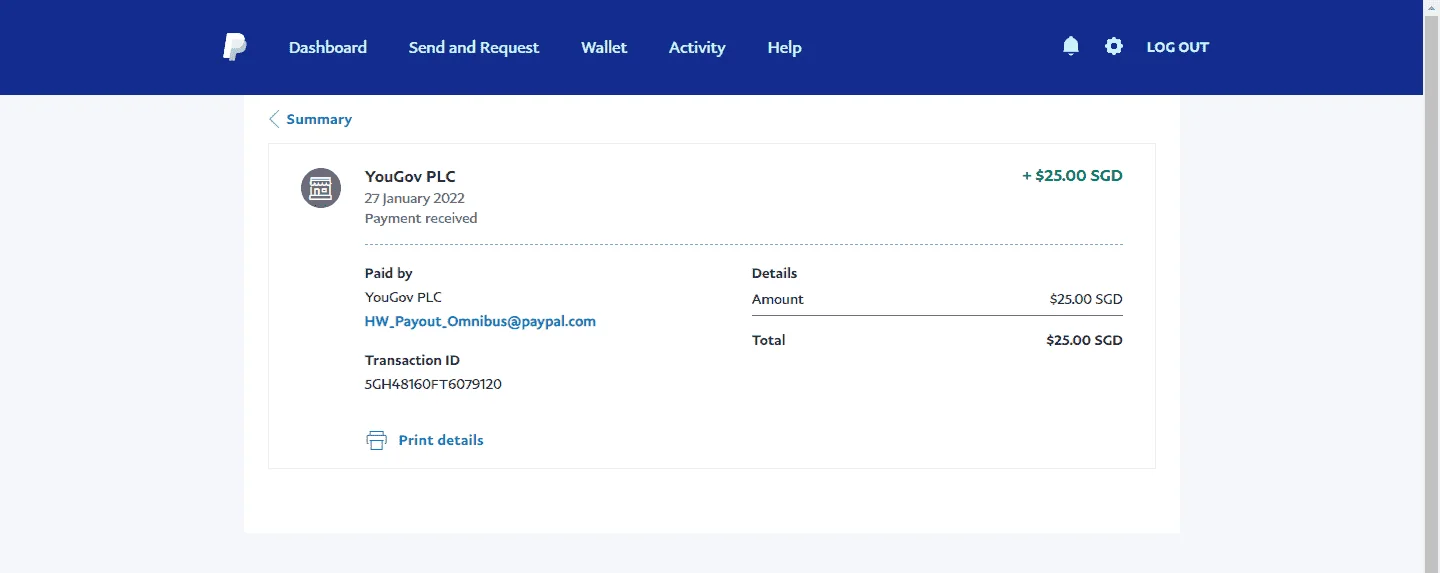Click the YouGov PLC heading title
Viewport: 1440px width, 573px height.
click(x=410, y=177)
